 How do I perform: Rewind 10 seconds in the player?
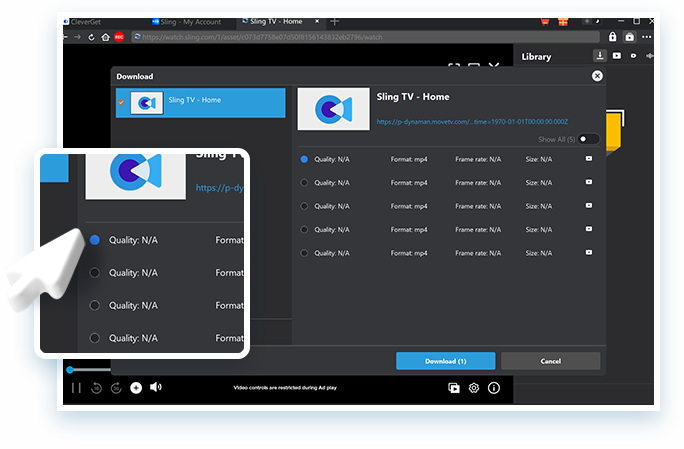[96, 387]
